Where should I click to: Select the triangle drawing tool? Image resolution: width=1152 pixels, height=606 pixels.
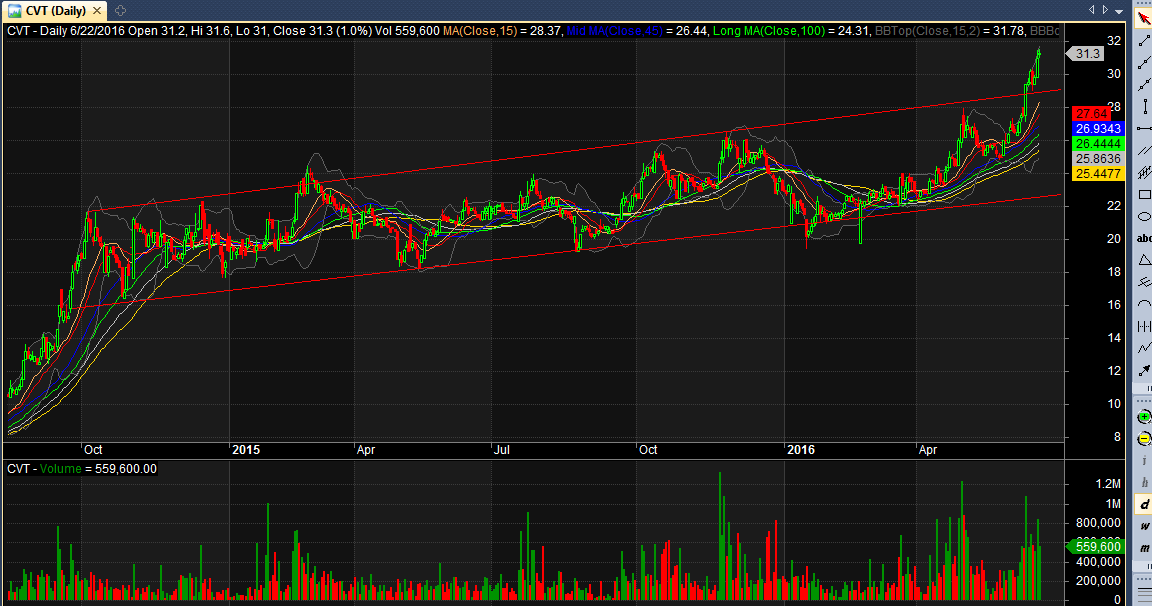point(1144,260)
